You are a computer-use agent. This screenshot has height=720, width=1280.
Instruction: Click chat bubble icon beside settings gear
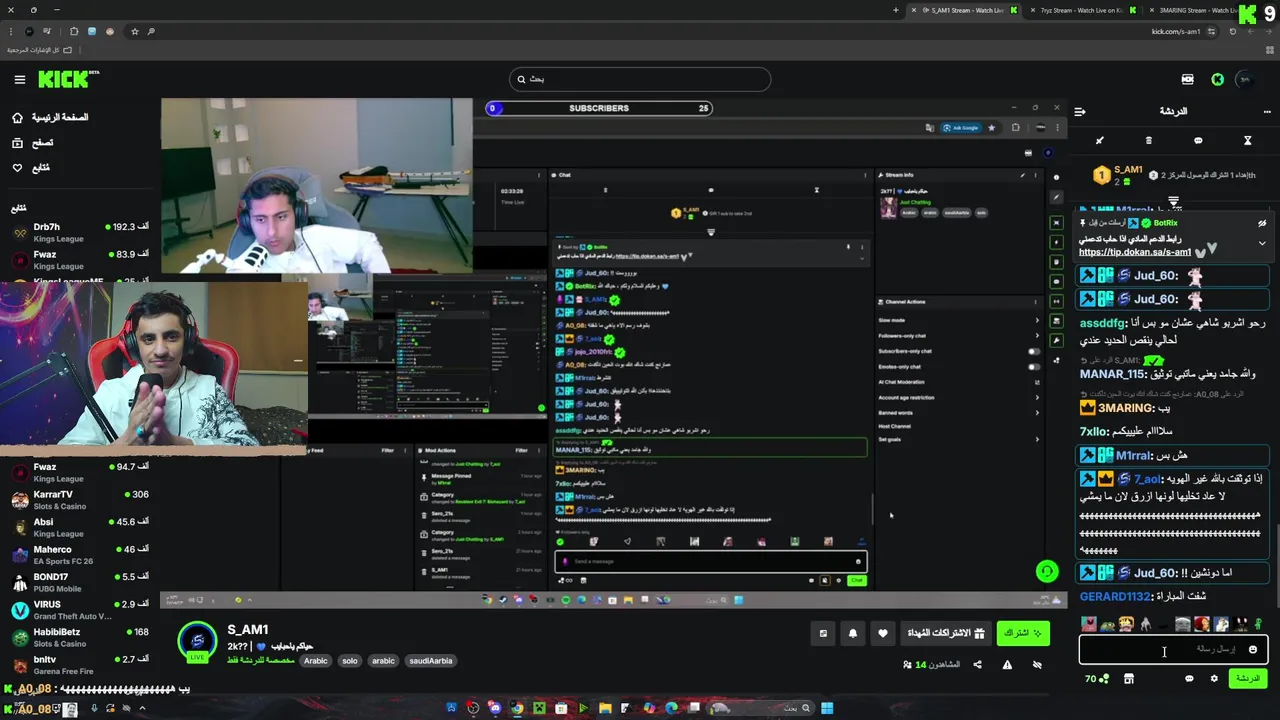click(1189, 678)
